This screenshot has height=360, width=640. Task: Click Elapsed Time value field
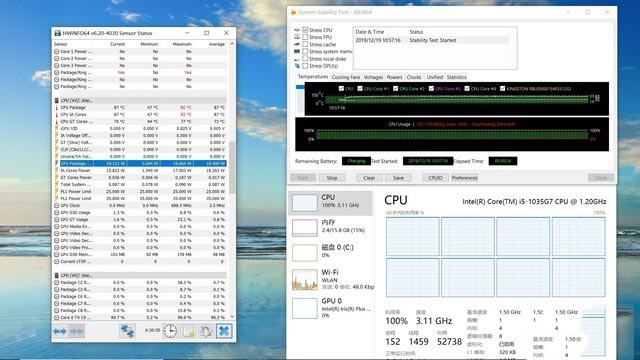(502, 161)
